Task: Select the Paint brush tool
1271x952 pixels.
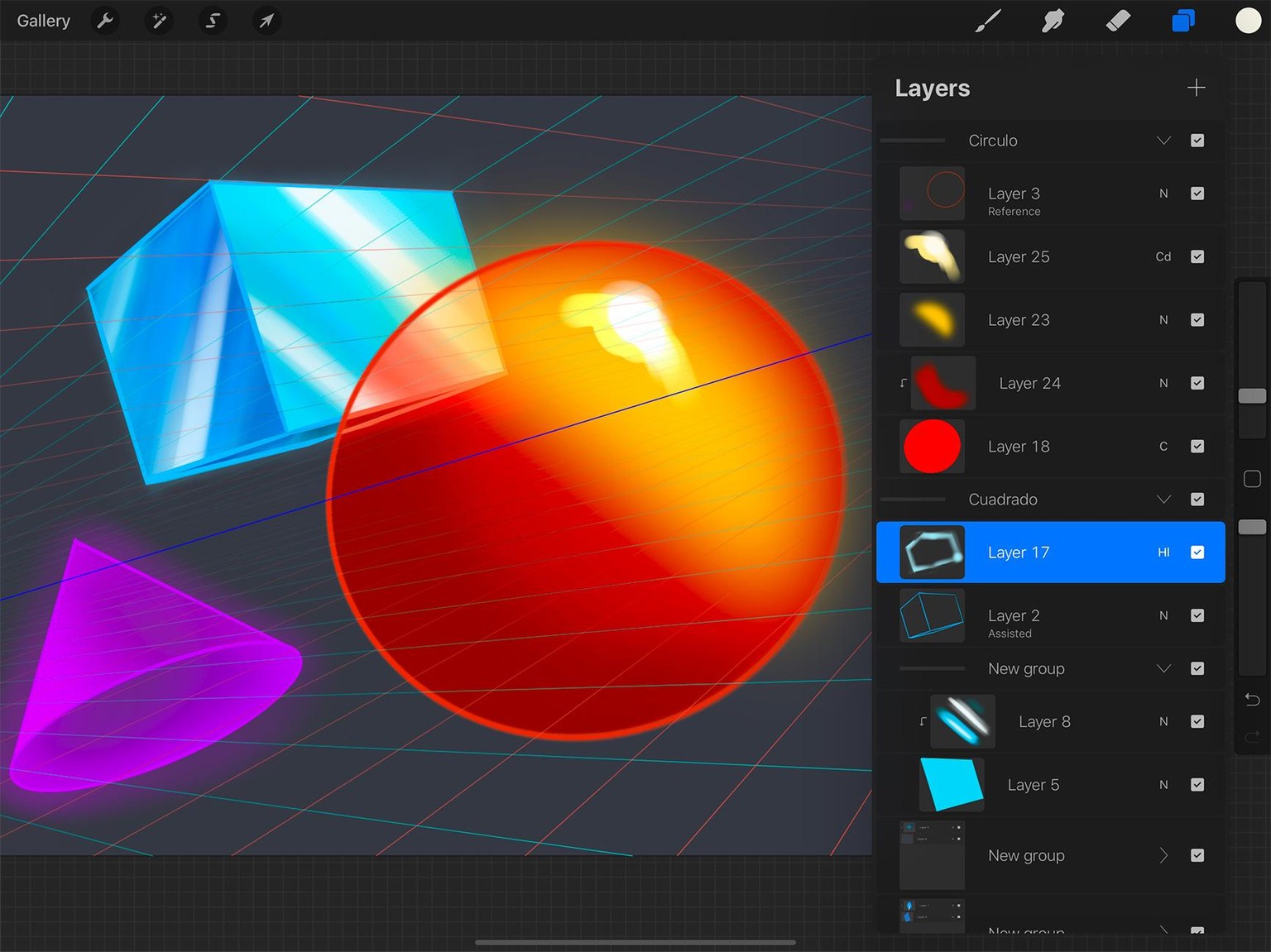Action: click(988, 21)
